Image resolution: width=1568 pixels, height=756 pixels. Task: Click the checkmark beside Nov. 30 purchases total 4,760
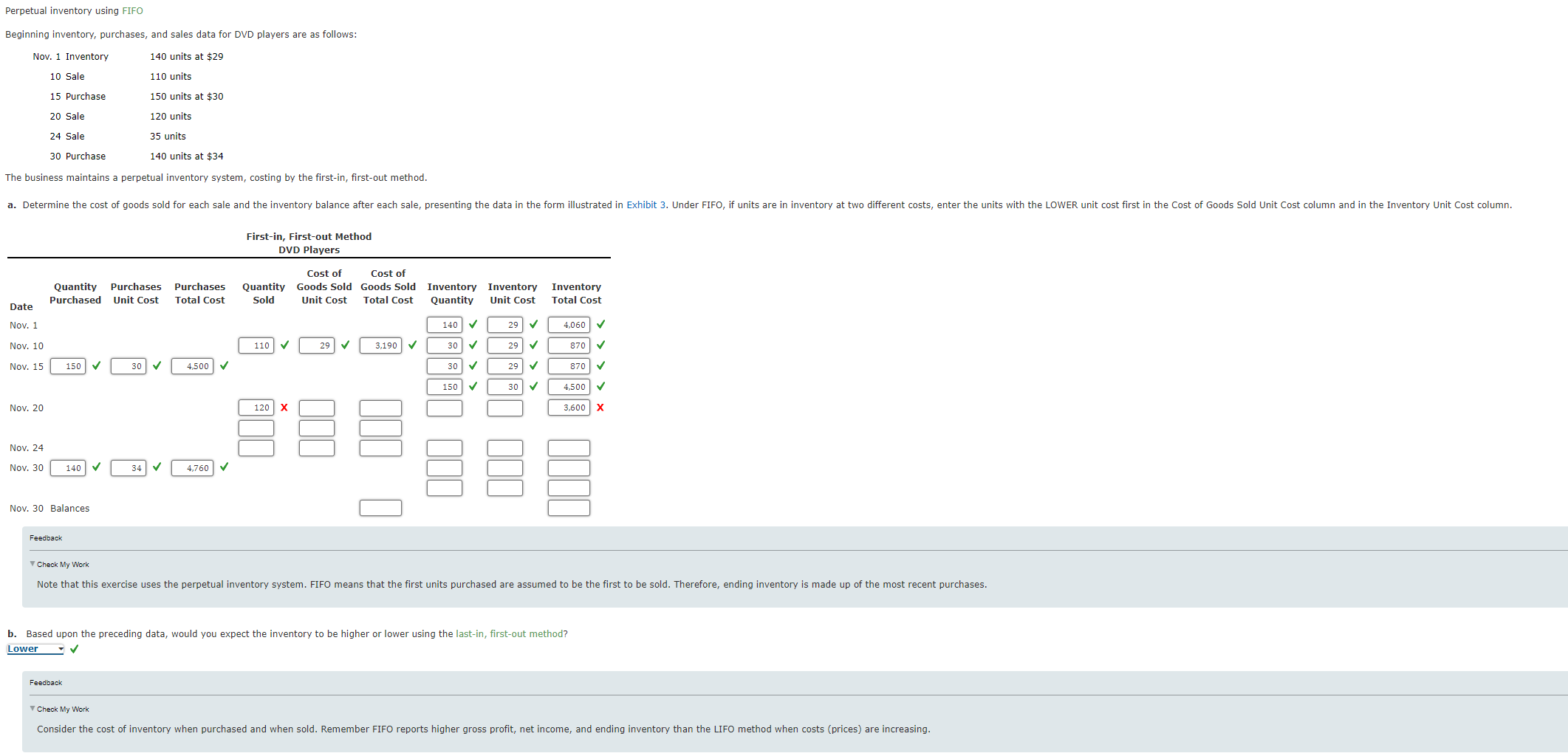[x=224, y=467]
